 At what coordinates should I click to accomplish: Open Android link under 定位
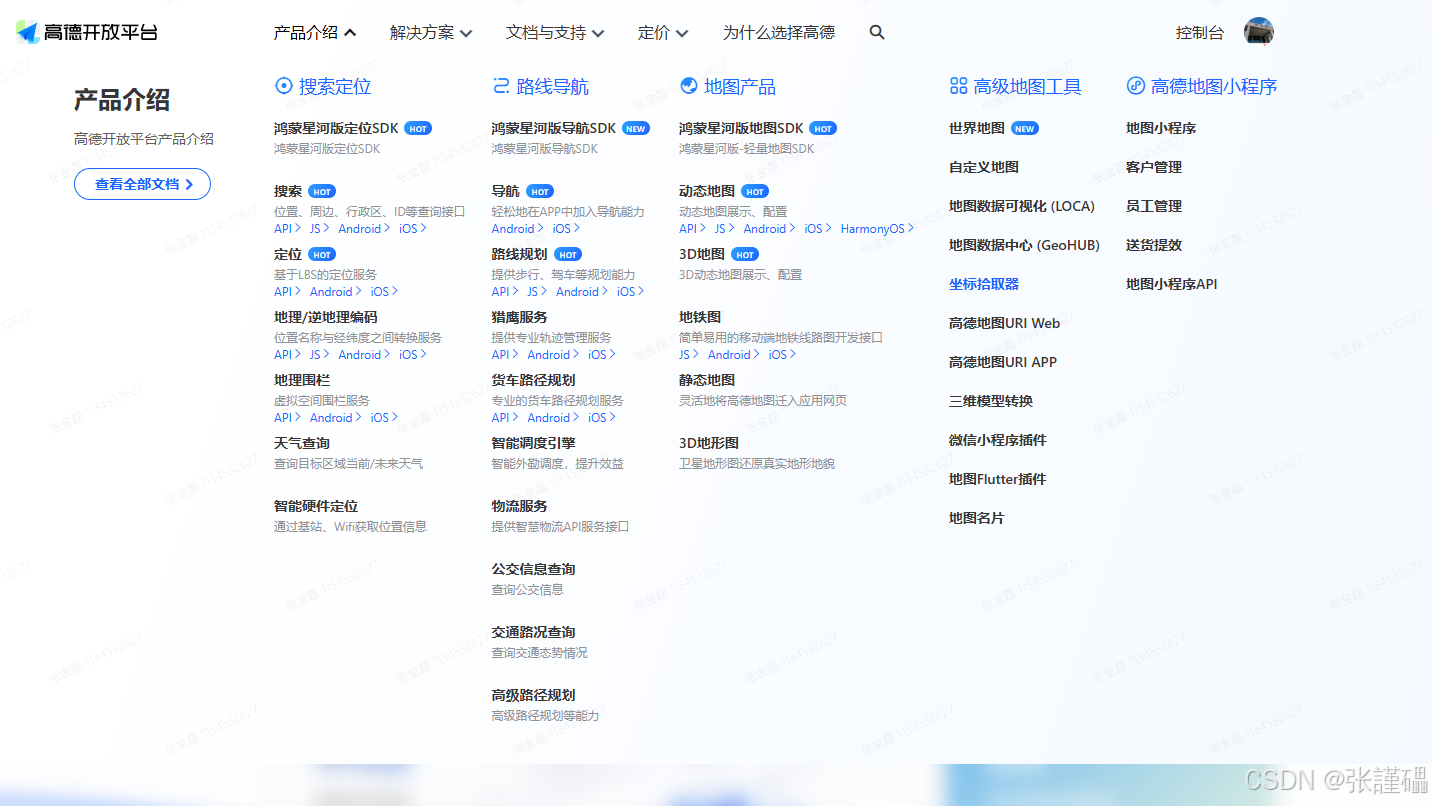335,291
